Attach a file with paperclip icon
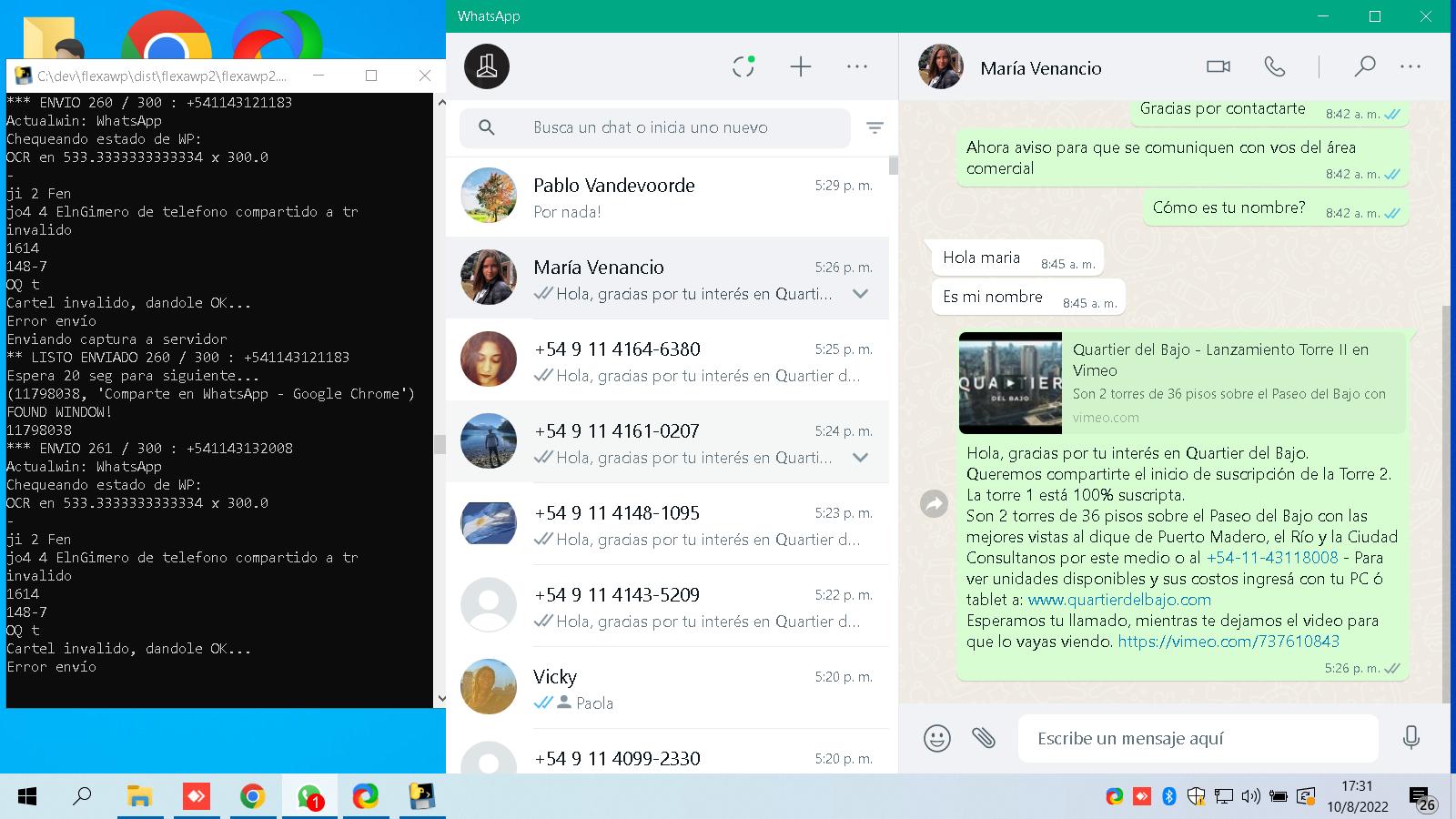The height and width of the screenshot is (819, 1456). (984, 738)
